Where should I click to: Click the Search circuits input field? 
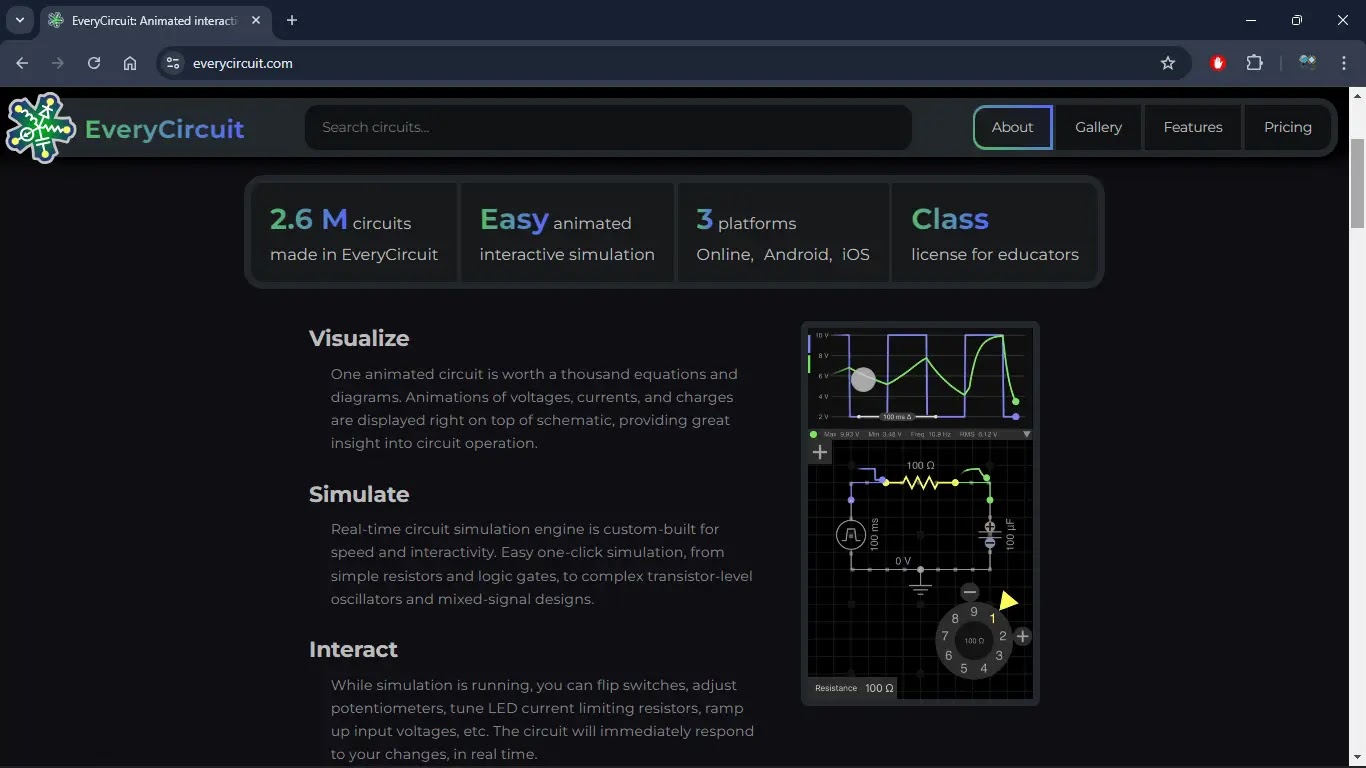pyautogui.click(x=608, y=127)
